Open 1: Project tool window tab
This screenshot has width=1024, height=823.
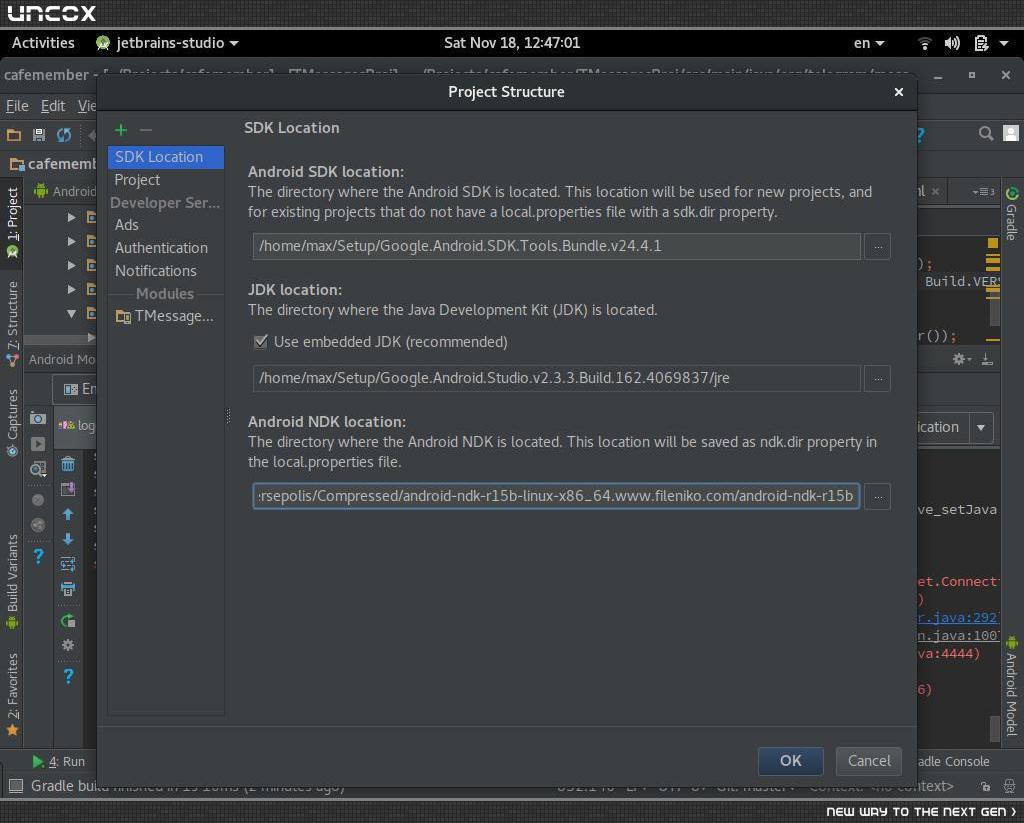[12, 222]
